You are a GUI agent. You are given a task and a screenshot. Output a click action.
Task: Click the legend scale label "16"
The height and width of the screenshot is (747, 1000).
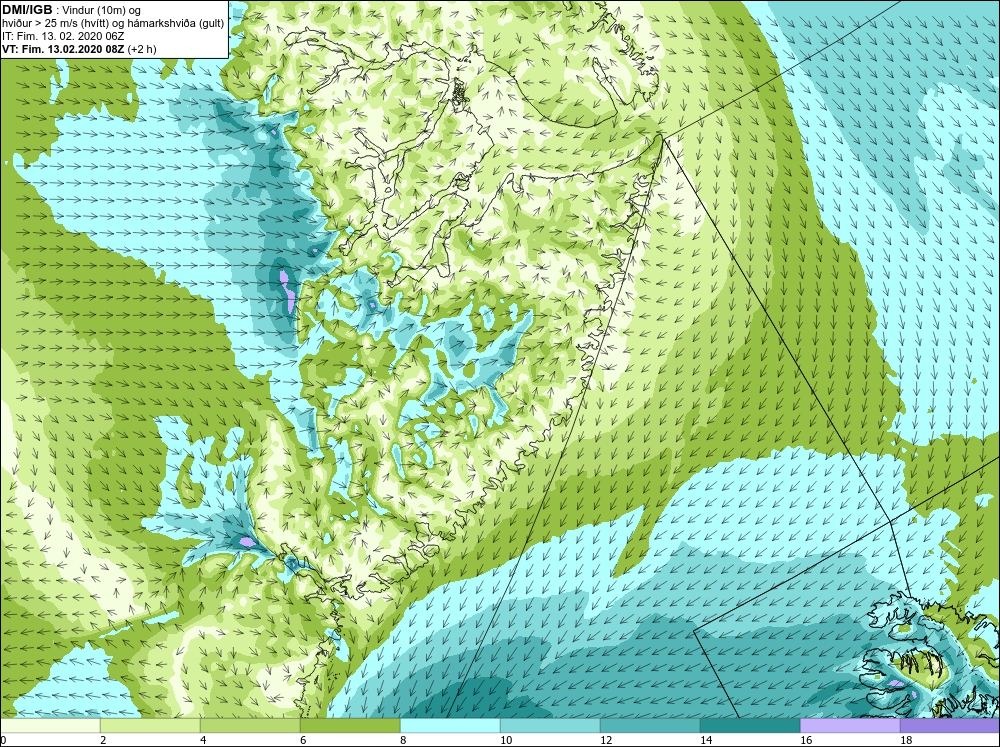tap(806, 740)
